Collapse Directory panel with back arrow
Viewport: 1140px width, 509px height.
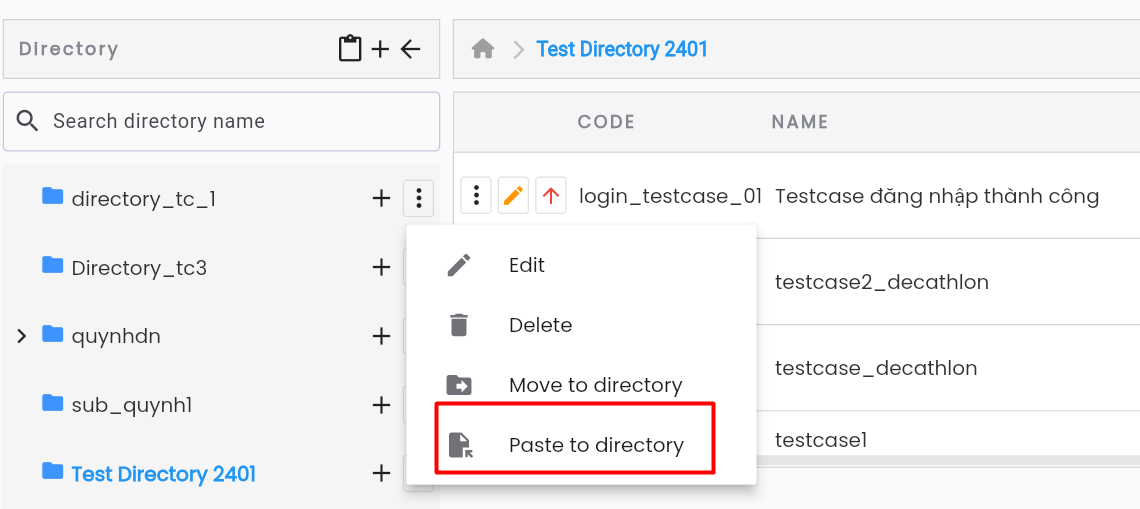[x=411, y=49]
